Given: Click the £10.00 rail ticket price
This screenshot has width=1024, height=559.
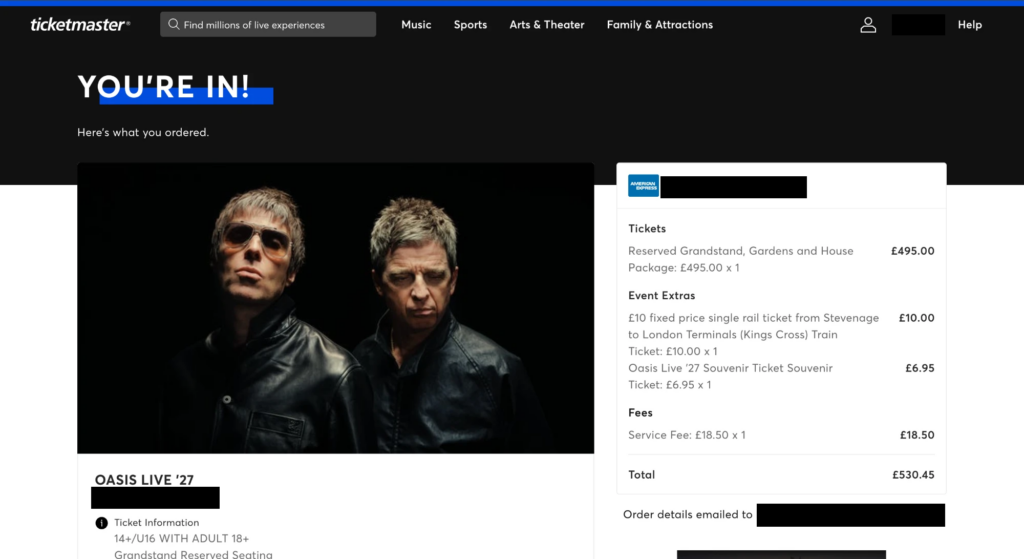Looking at the screenshot, I should pos(916,318).
